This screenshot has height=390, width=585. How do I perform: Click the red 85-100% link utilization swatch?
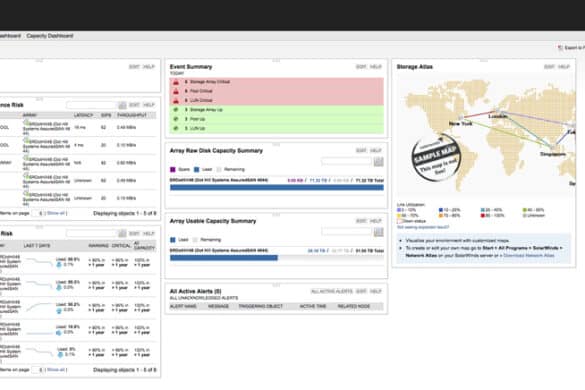point(483,215)
